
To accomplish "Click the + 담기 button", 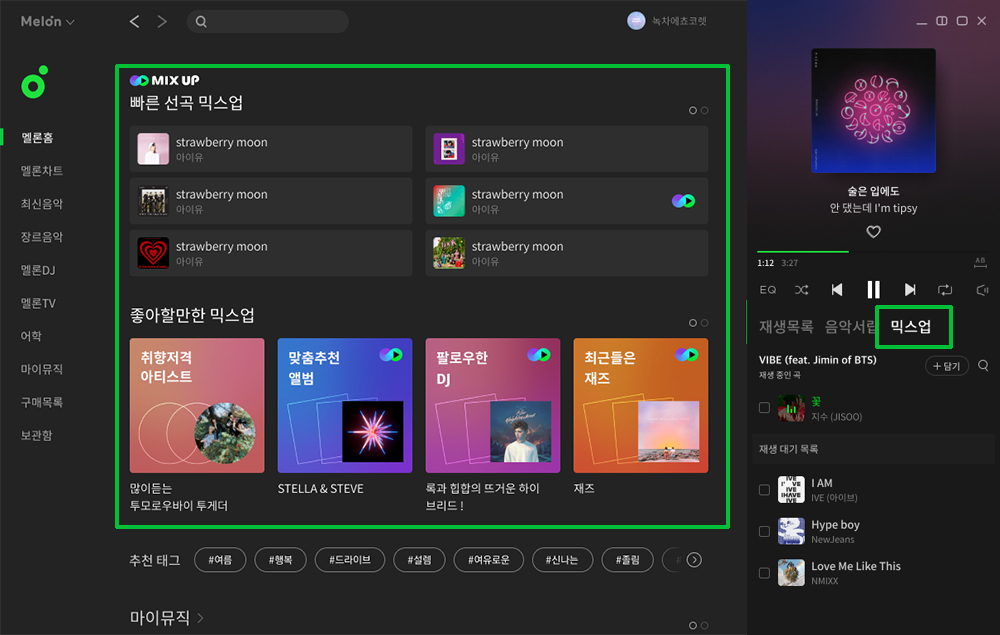I will pos(946,366).
